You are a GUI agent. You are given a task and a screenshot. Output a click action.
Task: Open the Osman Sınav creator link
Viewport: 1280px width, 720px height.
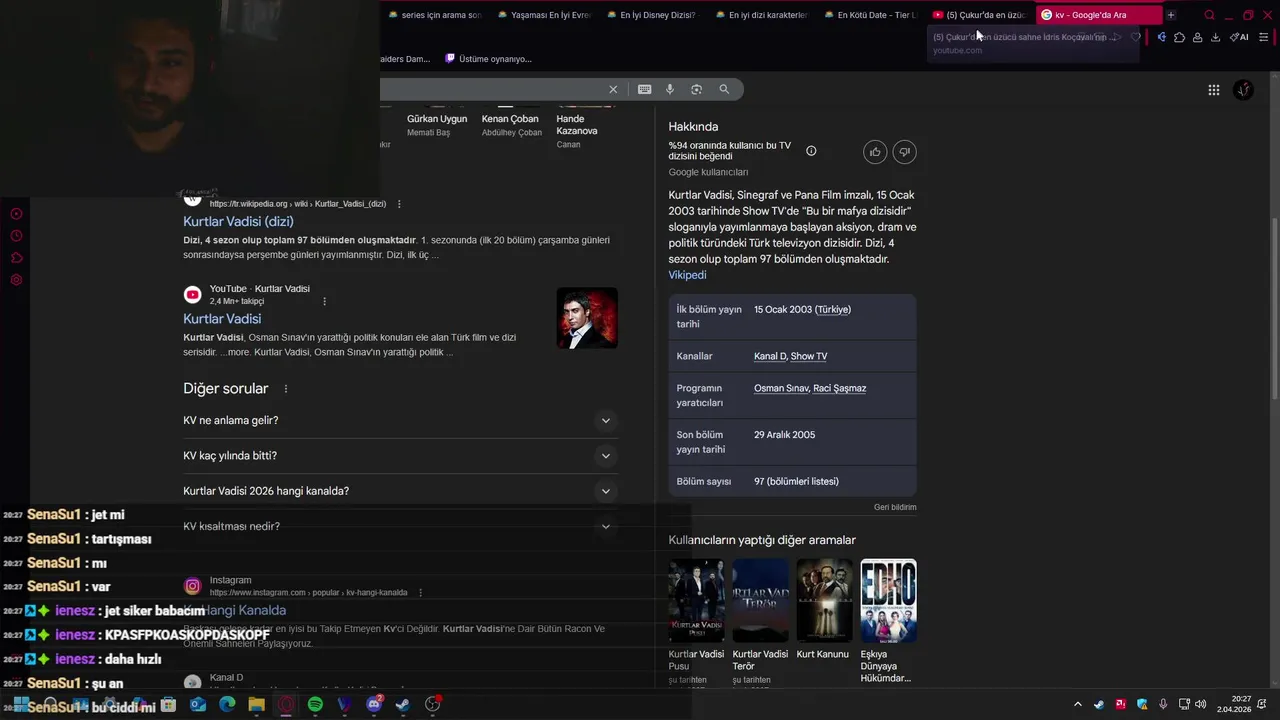pyautogui.click(x=781, y=388)
